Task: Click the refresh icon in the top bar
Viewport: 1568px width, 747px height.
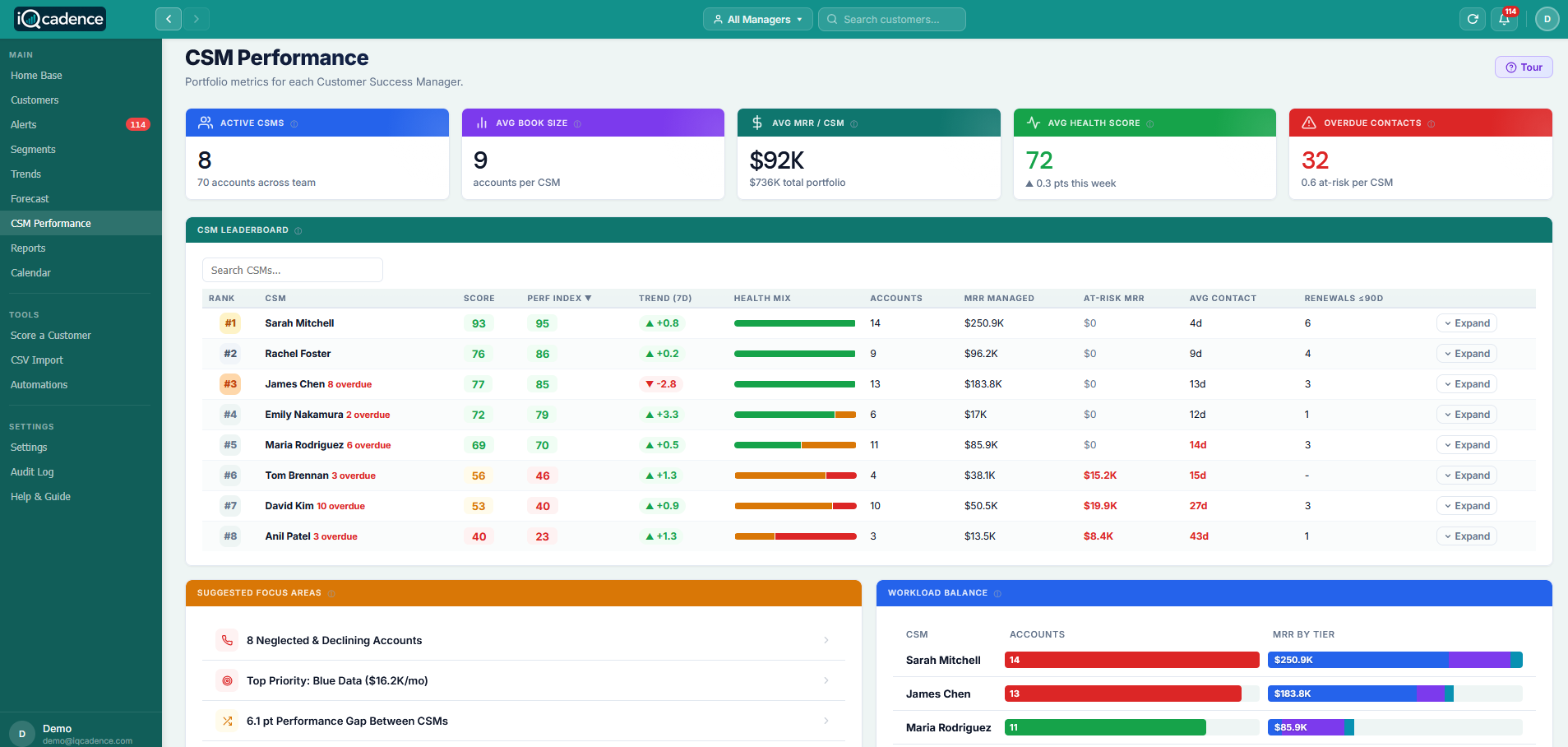Action: tap(1473, 18)
